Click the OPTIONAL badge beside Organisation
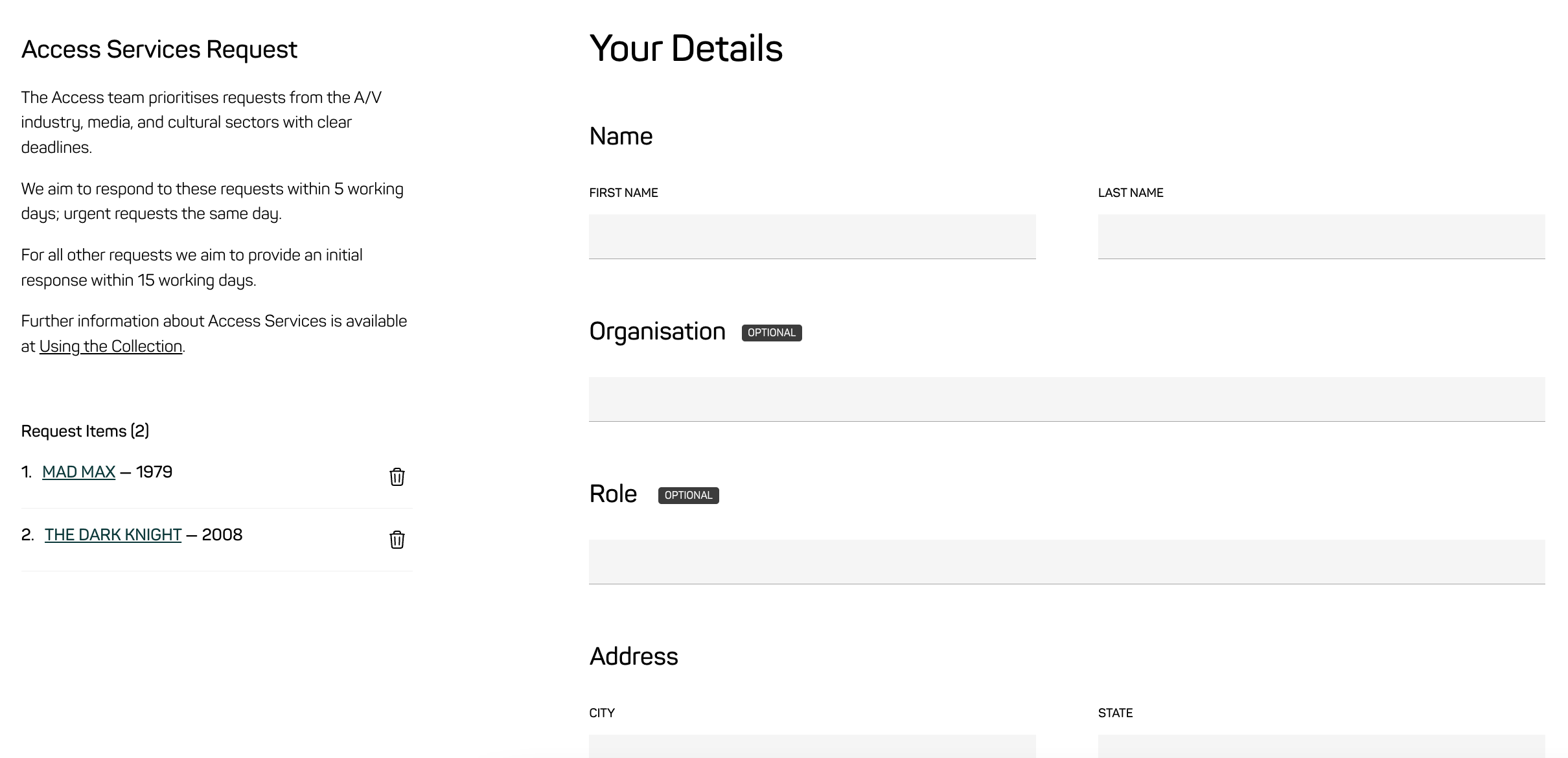This screenshot has width=1568, height=758. [771, 333]
